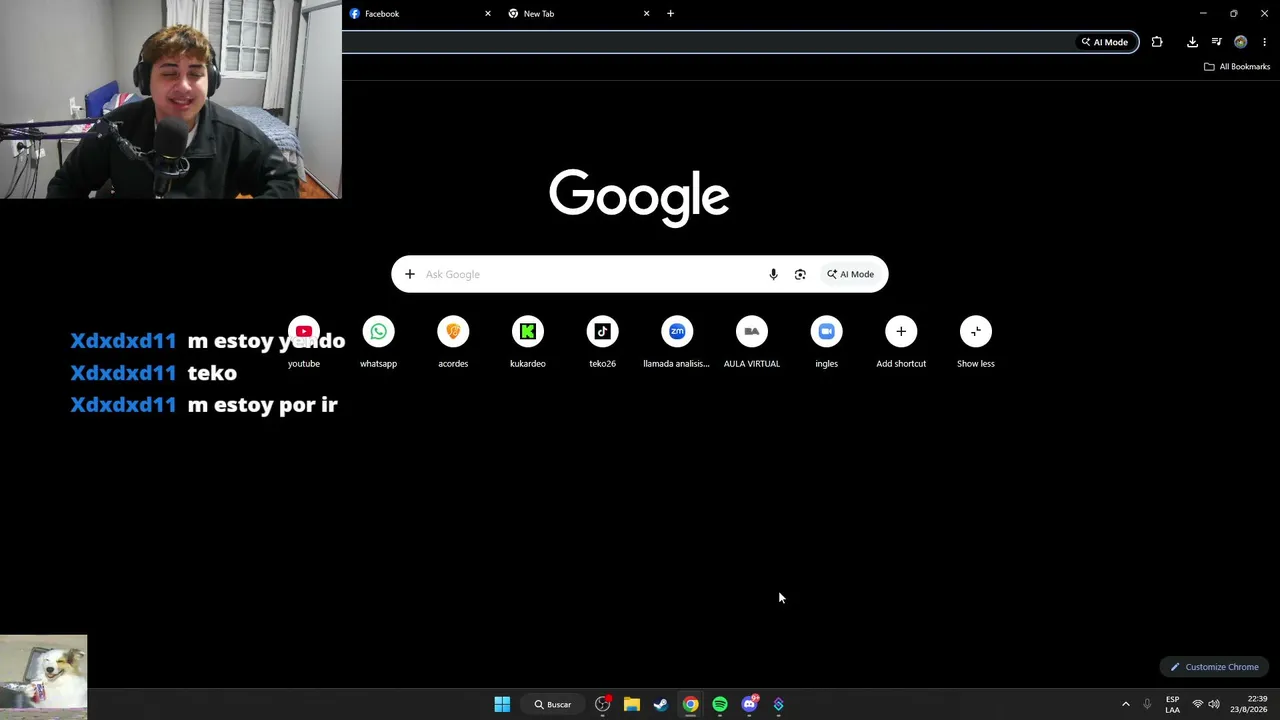This screenshot has width=1280, height=720.
Task: Click the Add shortcut button
Action: [901, 342]
